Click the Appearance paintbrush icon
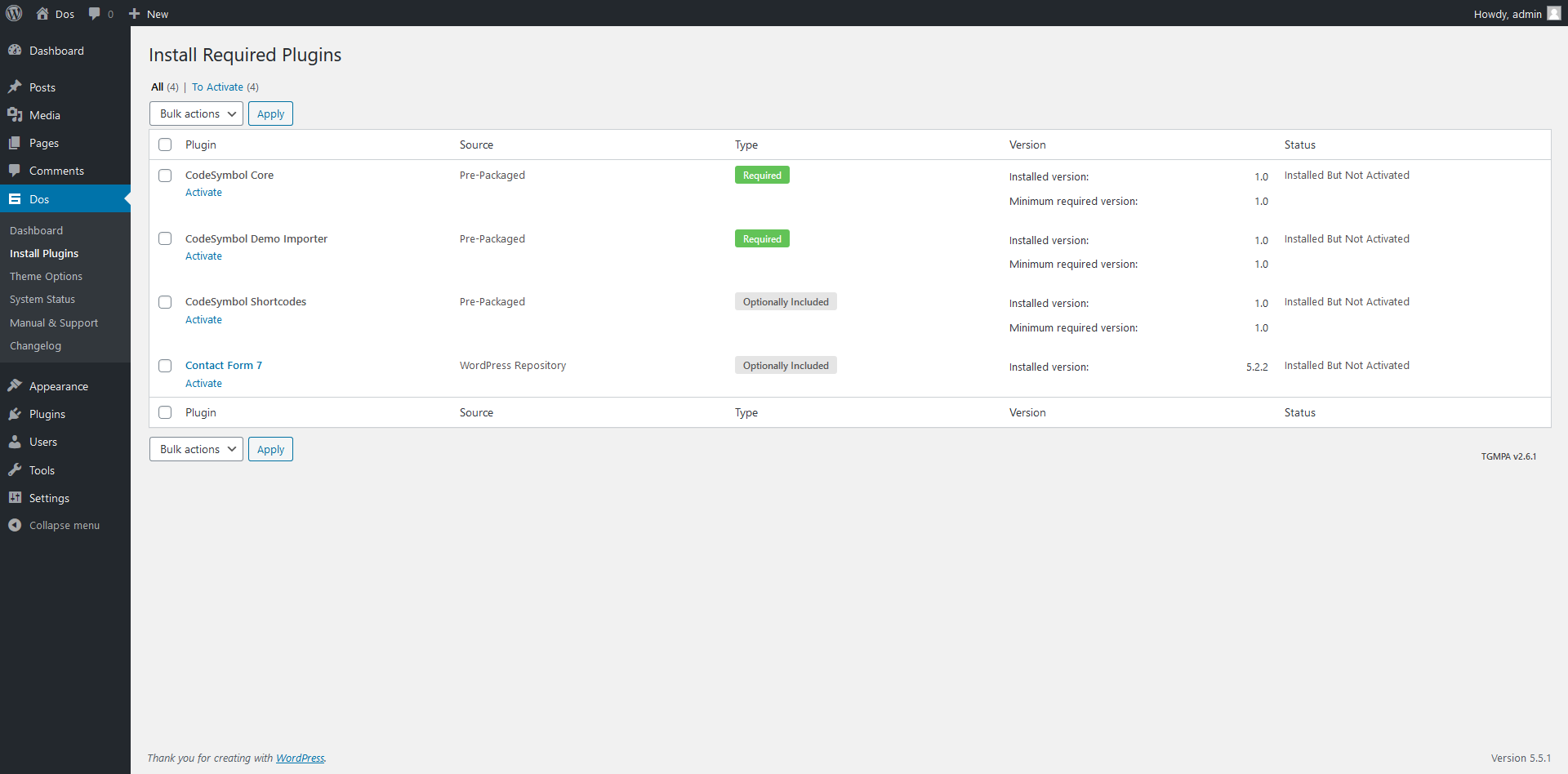 (15, 386)
